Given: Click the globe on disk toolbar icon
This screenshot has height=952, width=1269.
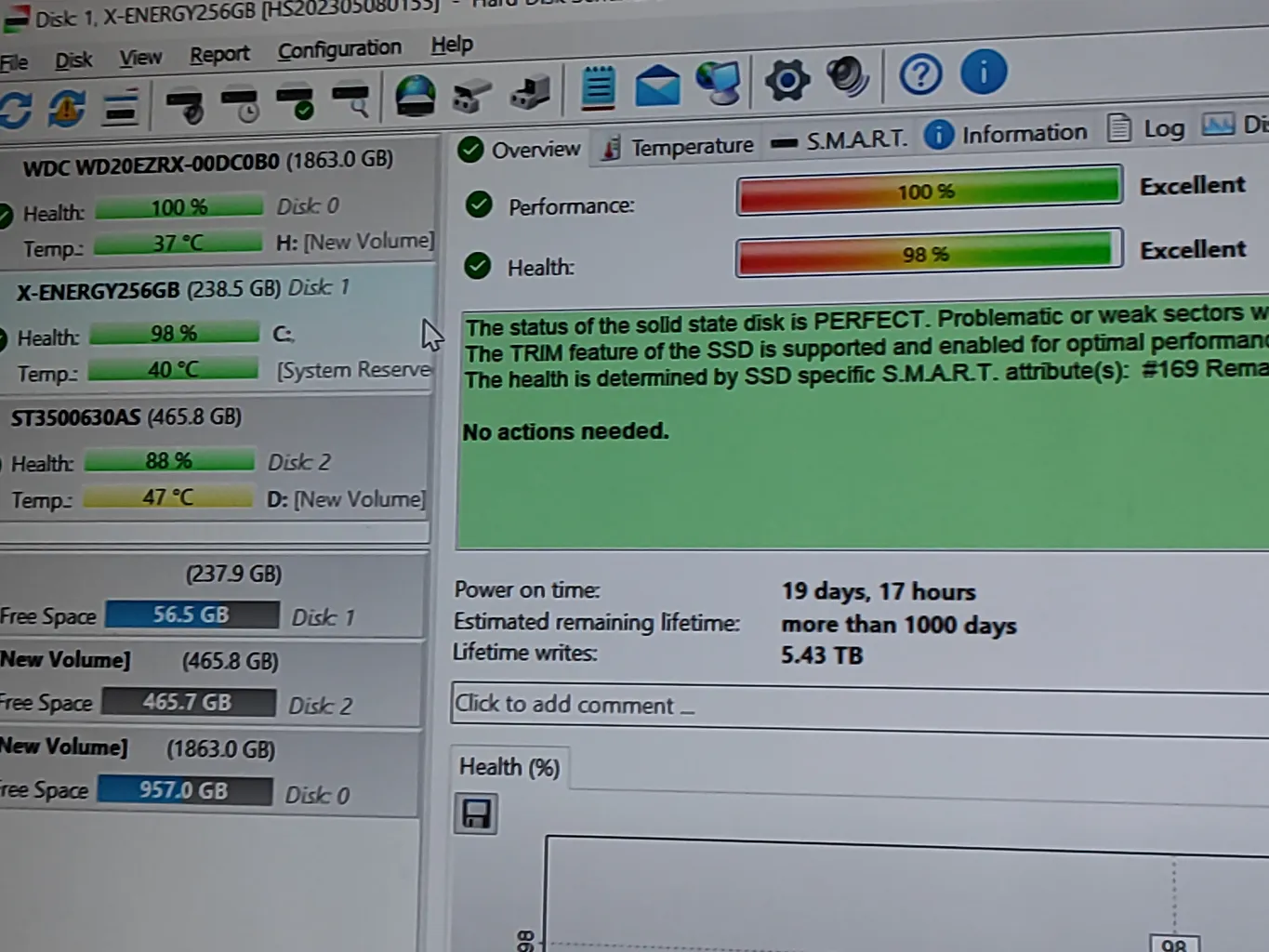Looking at the screenshot, I should click(415, 96).
